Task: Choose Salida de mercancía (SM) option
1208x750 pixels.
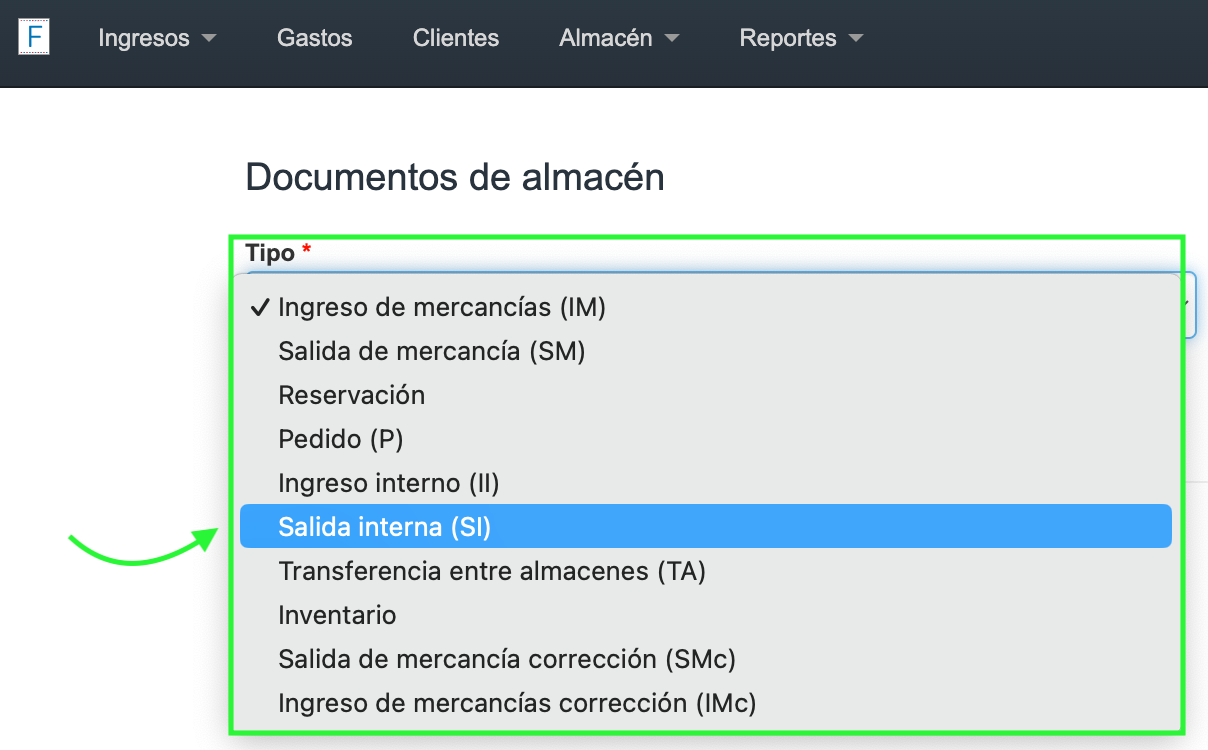Action: tap(432, 351)
